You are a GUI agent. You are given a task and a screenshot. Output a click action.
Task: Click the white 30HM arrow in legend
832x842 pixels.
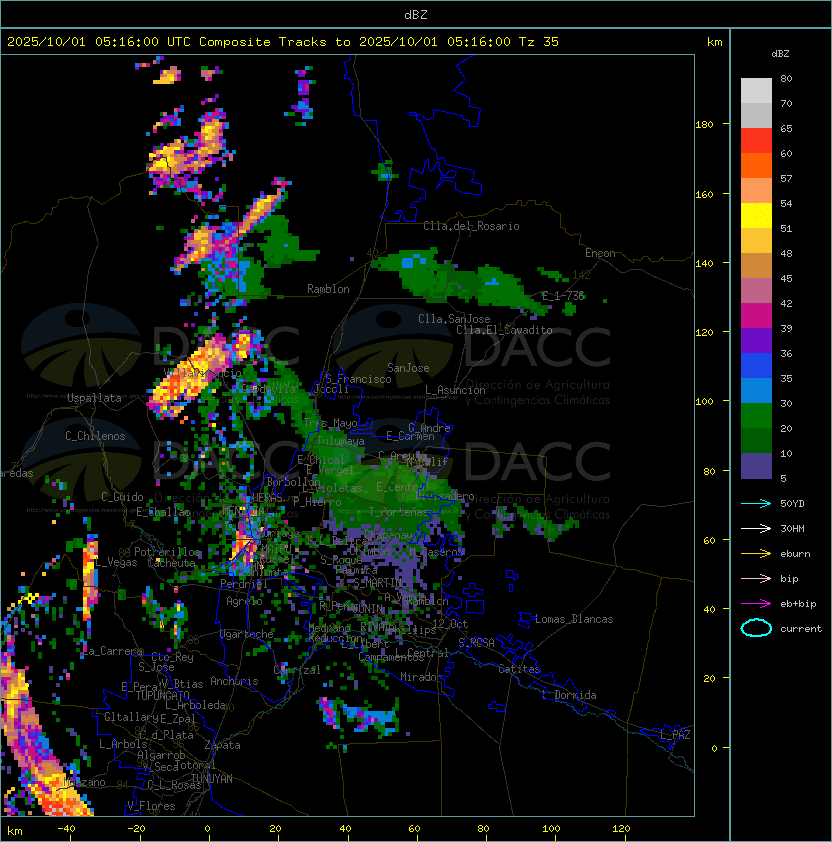coord(756,528)
